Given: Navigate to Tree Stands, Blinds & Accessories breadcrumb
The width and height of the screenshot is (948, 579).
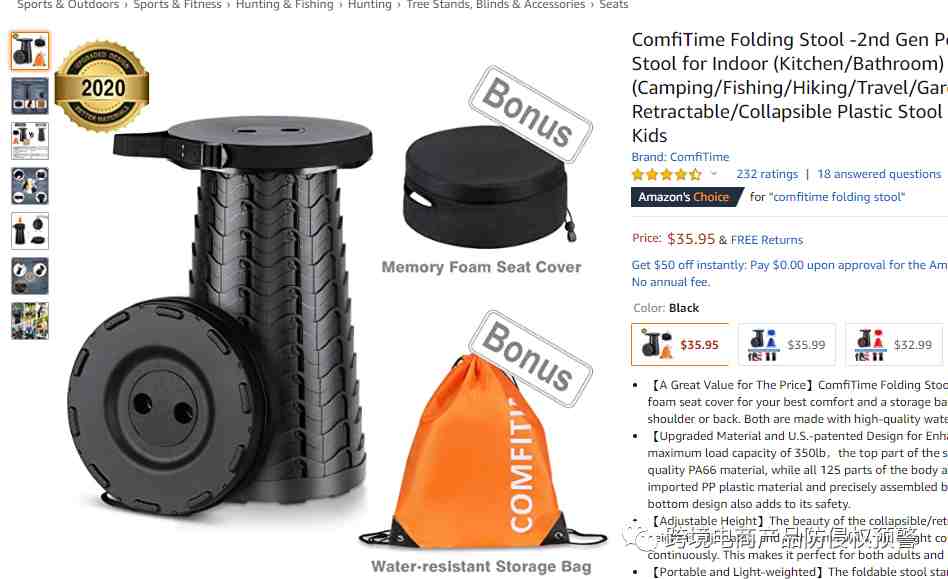Looking at the screenshot, I should (496, 5).
